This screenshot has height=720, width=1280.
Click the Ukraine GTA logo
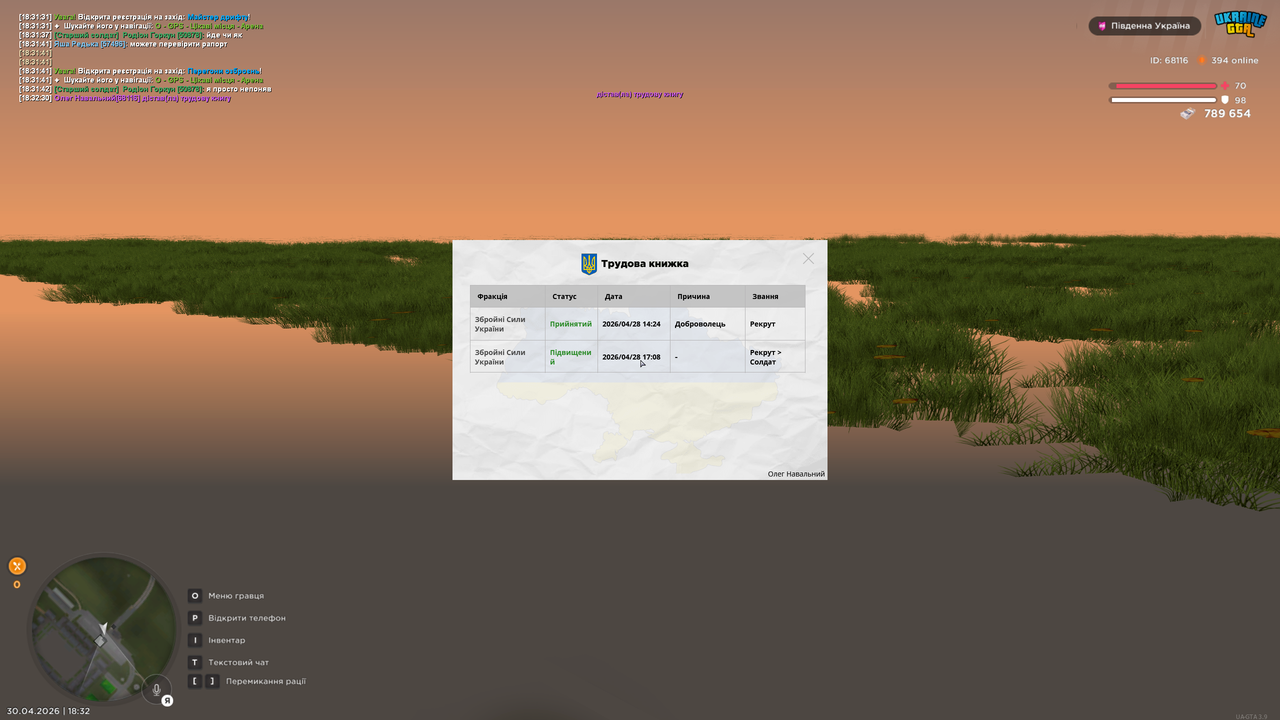1240,24
